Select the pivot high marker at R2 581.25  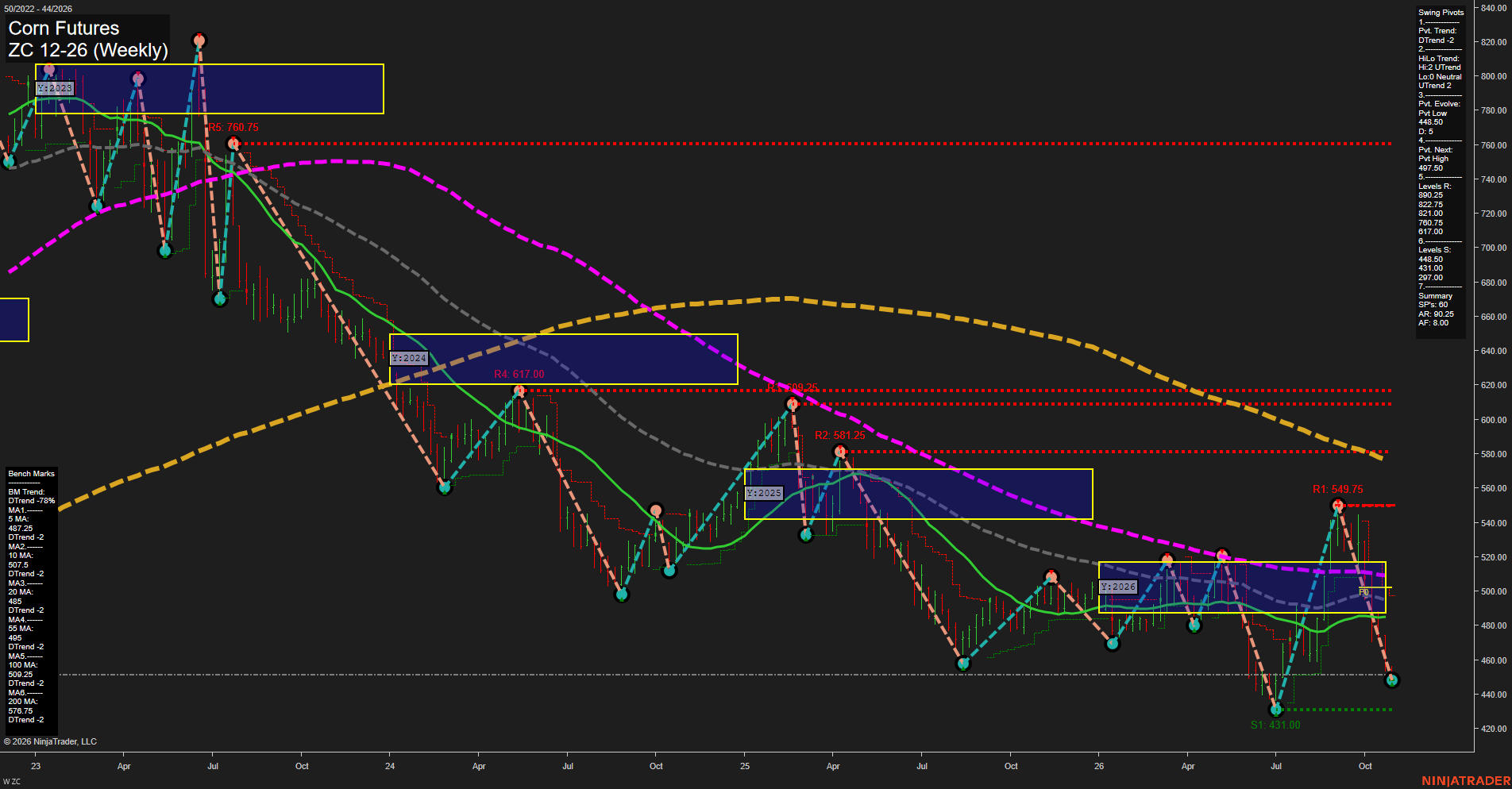coord(840,452)
